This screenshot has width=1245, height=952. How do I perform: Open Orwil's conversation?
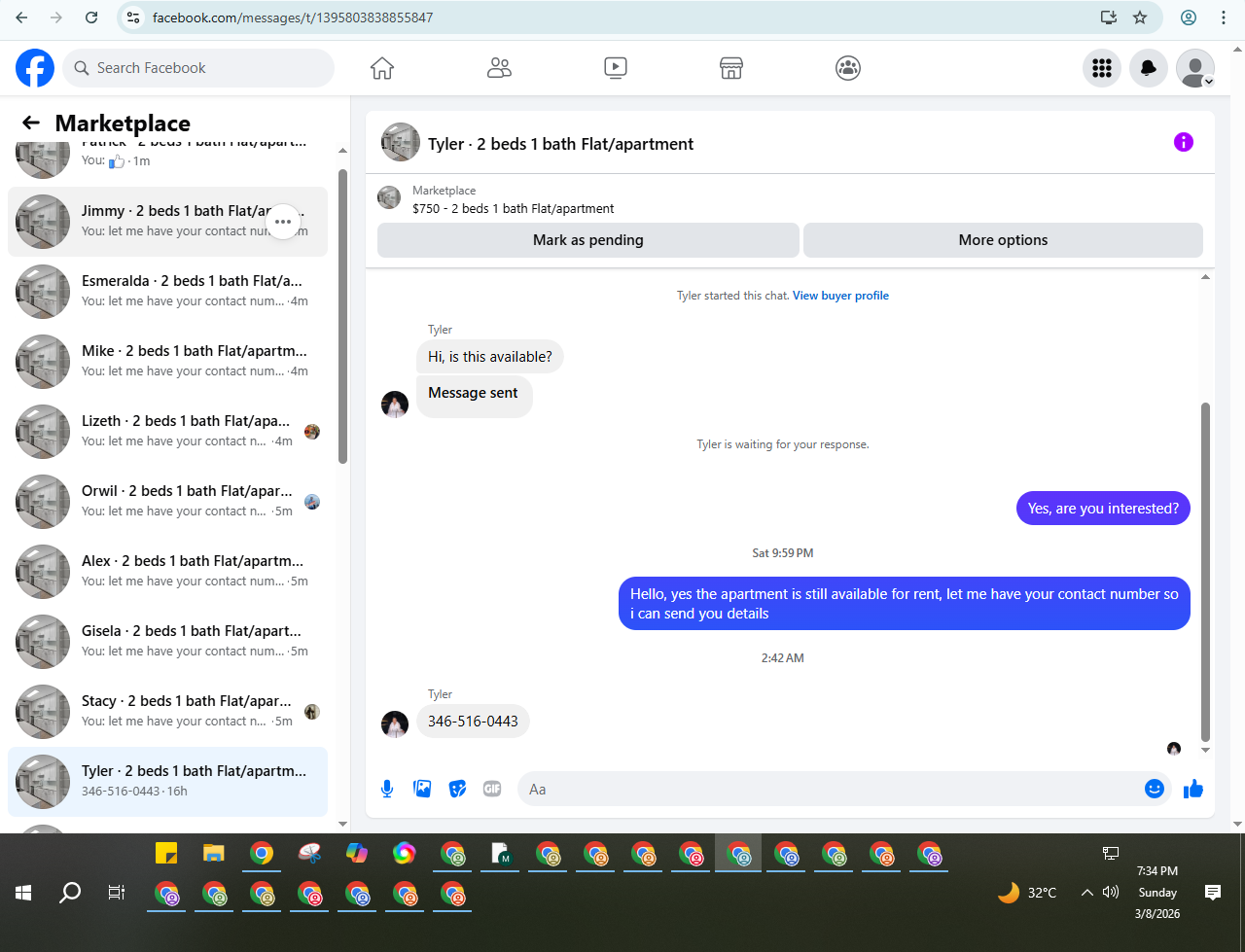167,502
